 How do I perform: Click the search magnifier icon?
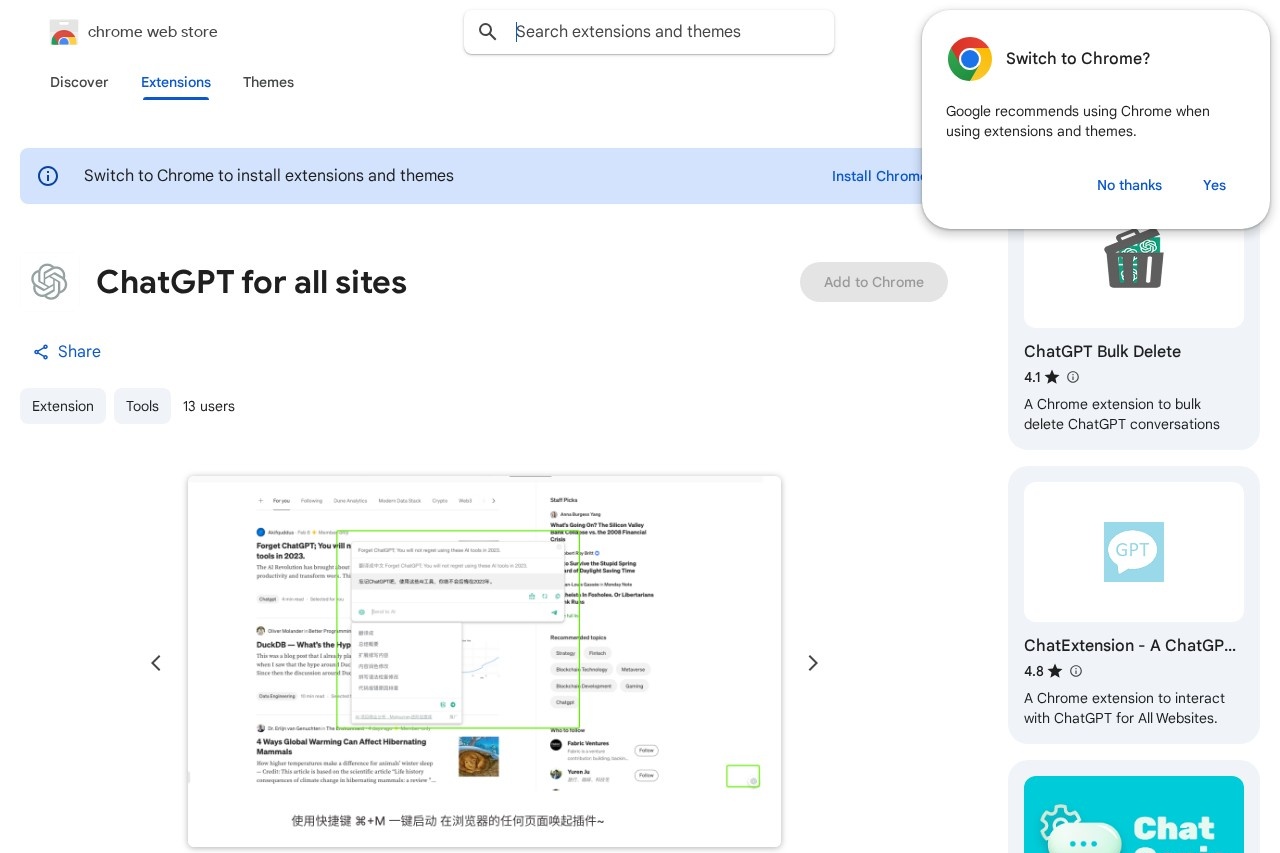coord(488,32)
